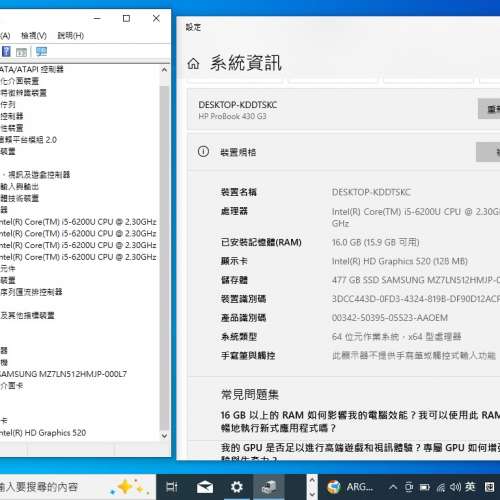
Task: Open the Mail app taskbar icon
Action: coord(205,487)
